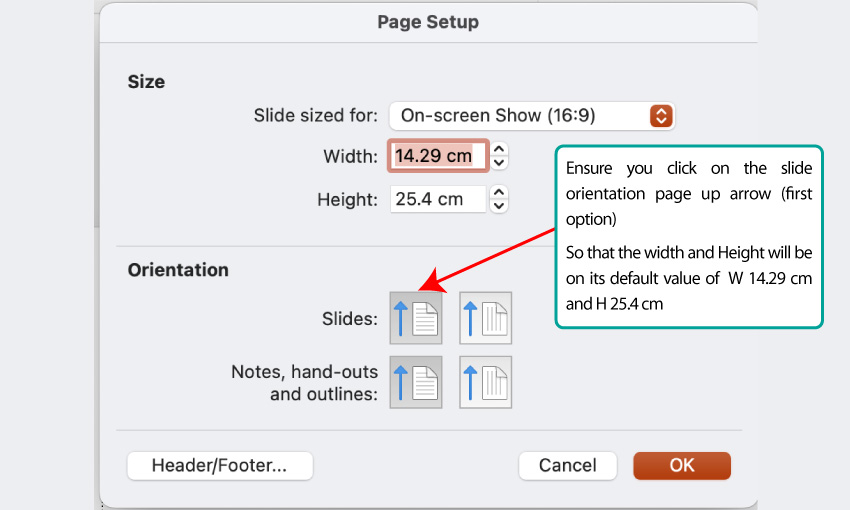Increase Height with the up stepper arrow
This screenshot has height=510, width=850.
[499, 192]
